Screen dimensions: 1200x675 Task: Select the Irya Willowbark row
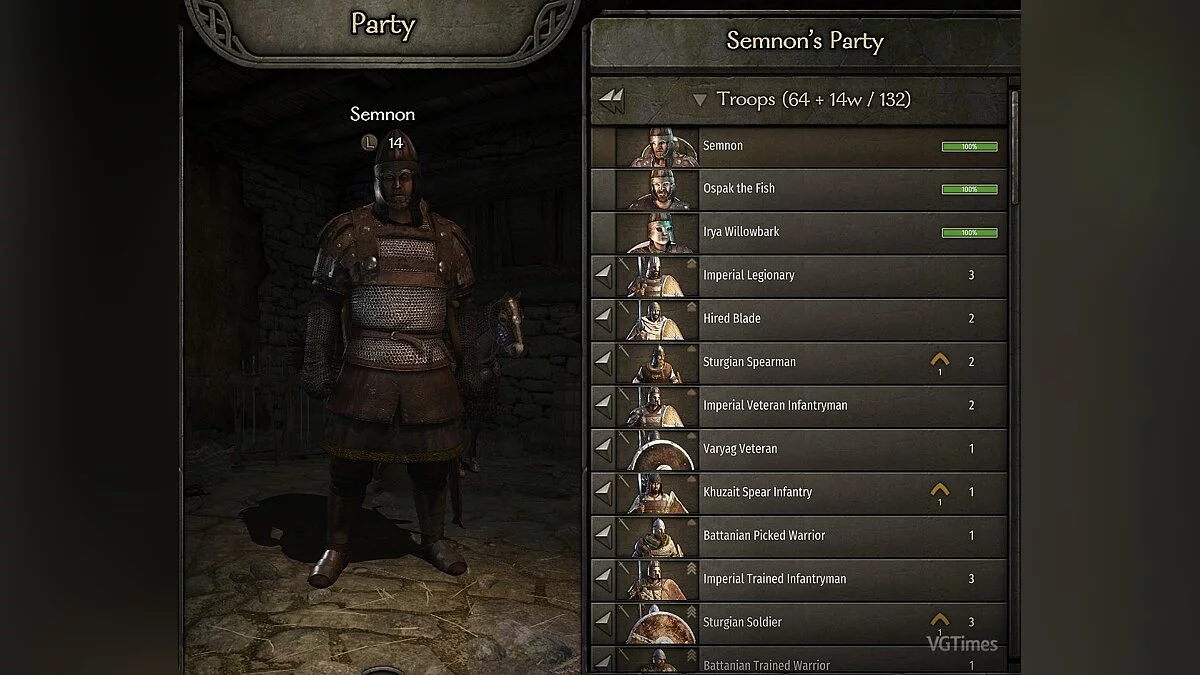point(799,232)
